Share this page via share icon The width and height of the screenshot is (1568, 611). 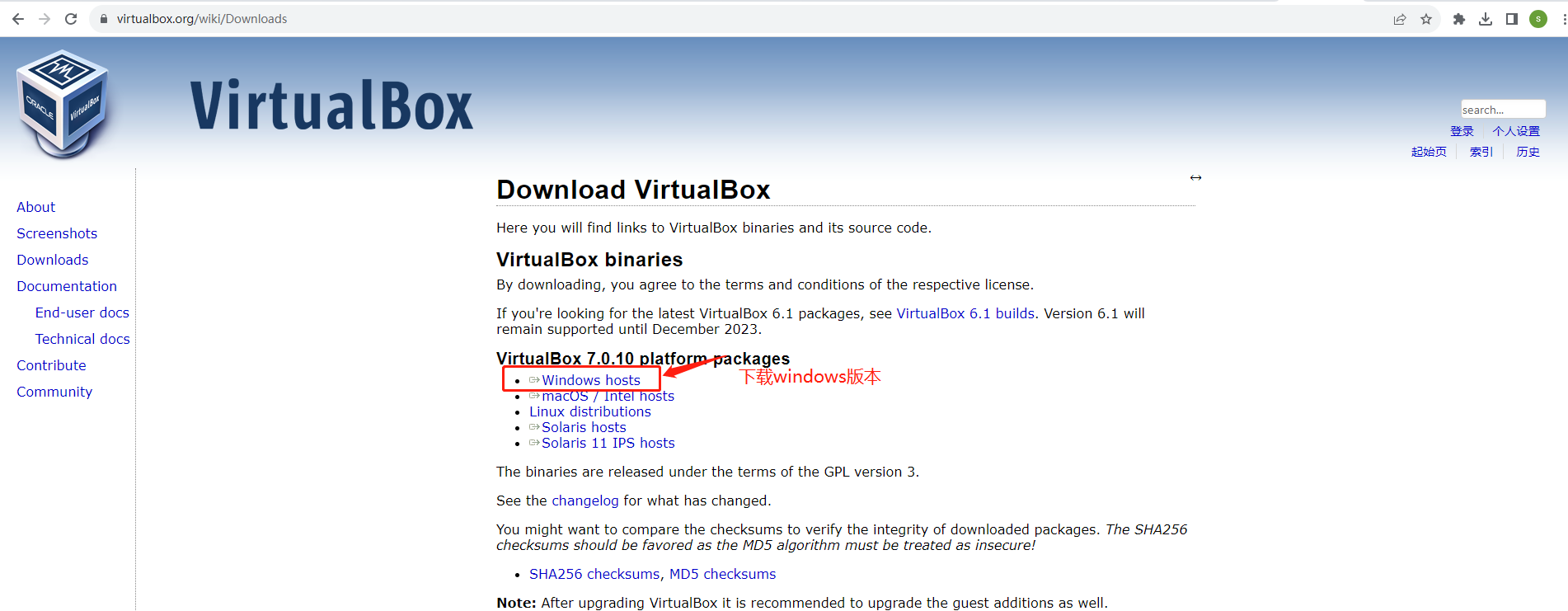[x=1400, y=19]
